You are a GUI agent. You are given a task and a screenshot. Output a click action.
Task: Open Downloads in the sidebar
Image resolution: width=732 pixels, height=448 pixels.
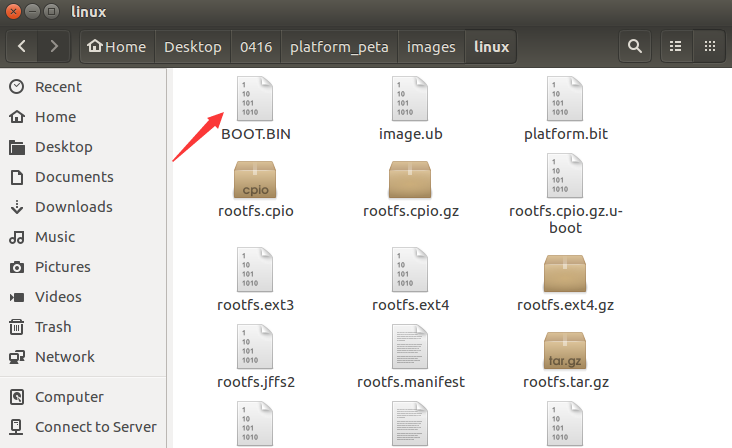83,207
